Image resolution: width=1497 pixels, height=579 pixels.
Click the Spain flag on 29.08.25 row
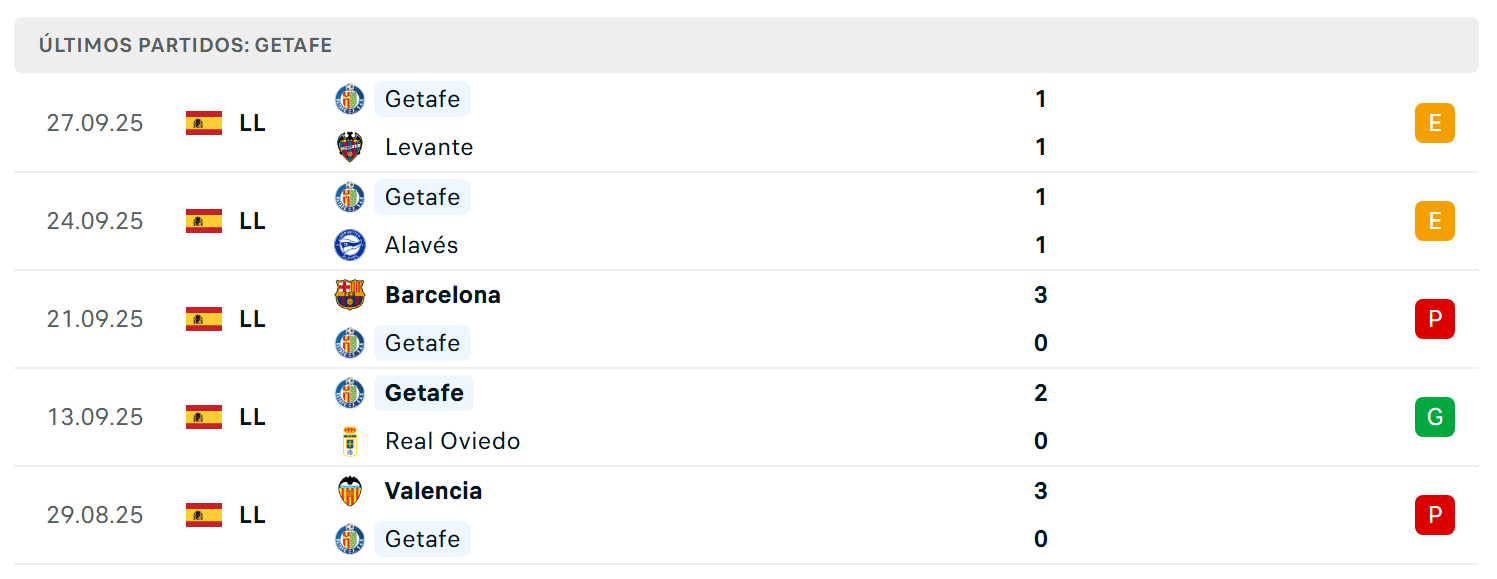(x=204, y=515)
